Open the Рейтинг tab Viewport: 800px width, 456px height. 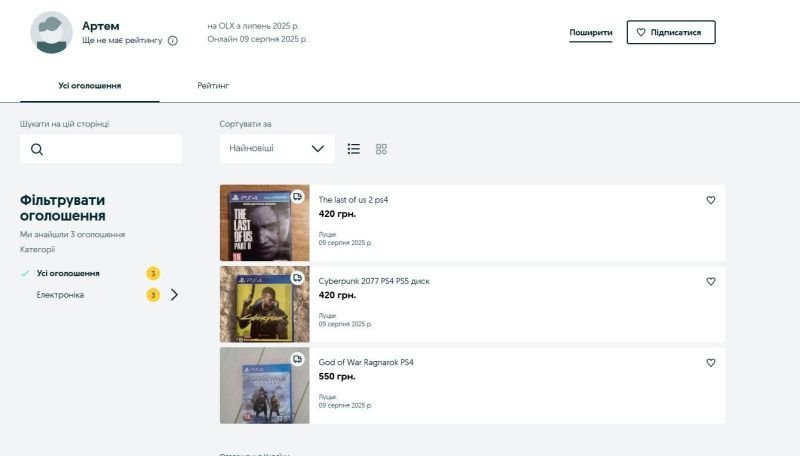point(213,86)
